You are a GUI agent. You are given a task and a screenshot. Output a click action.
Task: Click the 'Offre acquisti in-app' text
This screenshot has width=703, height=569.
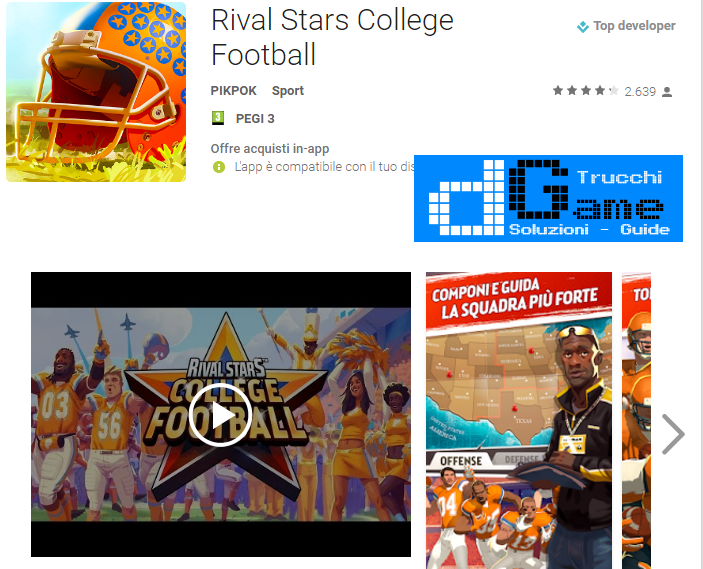pyautogui.click(x=270, y=148)
